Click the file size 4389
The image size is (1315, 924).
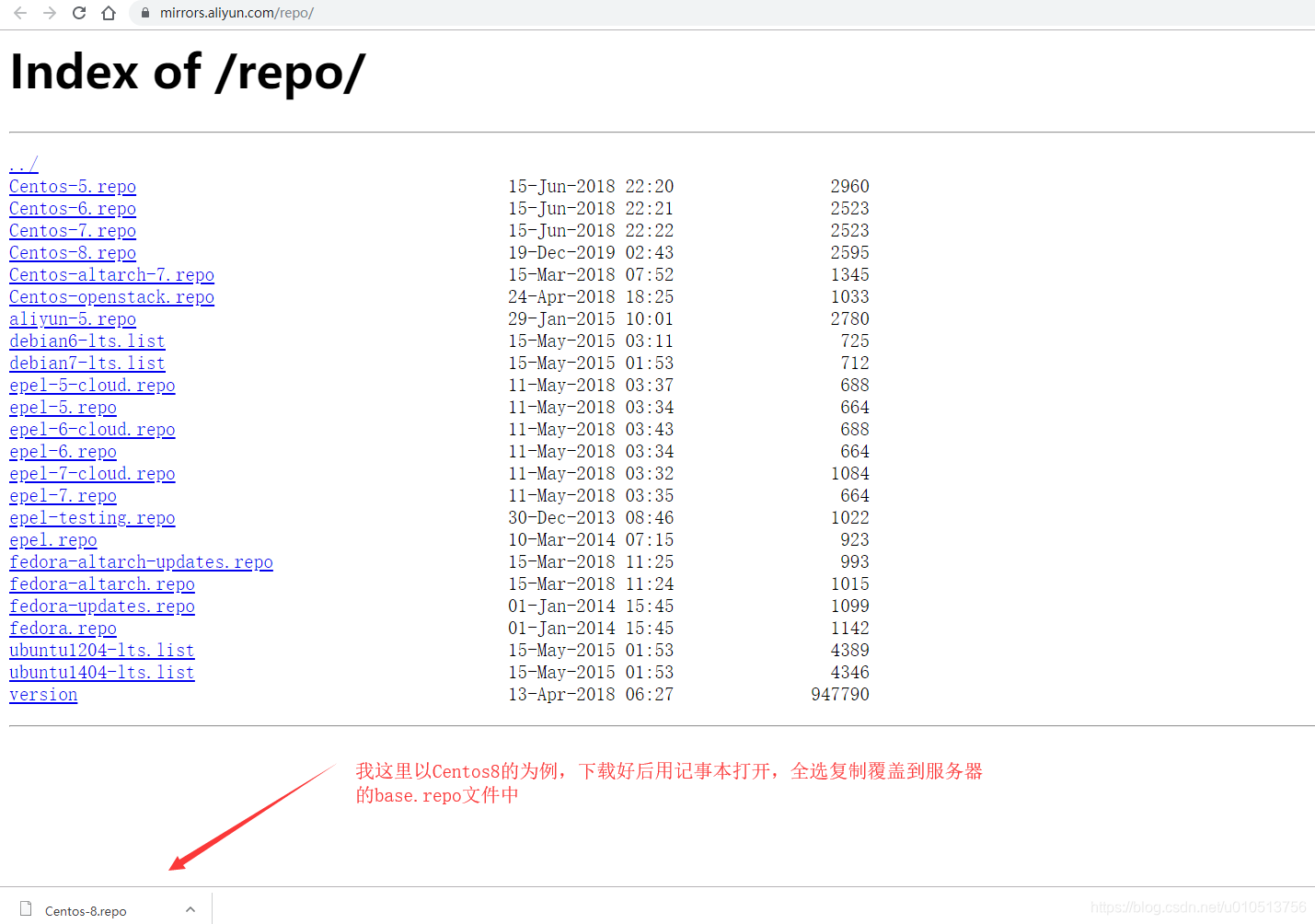coord(850,651)
